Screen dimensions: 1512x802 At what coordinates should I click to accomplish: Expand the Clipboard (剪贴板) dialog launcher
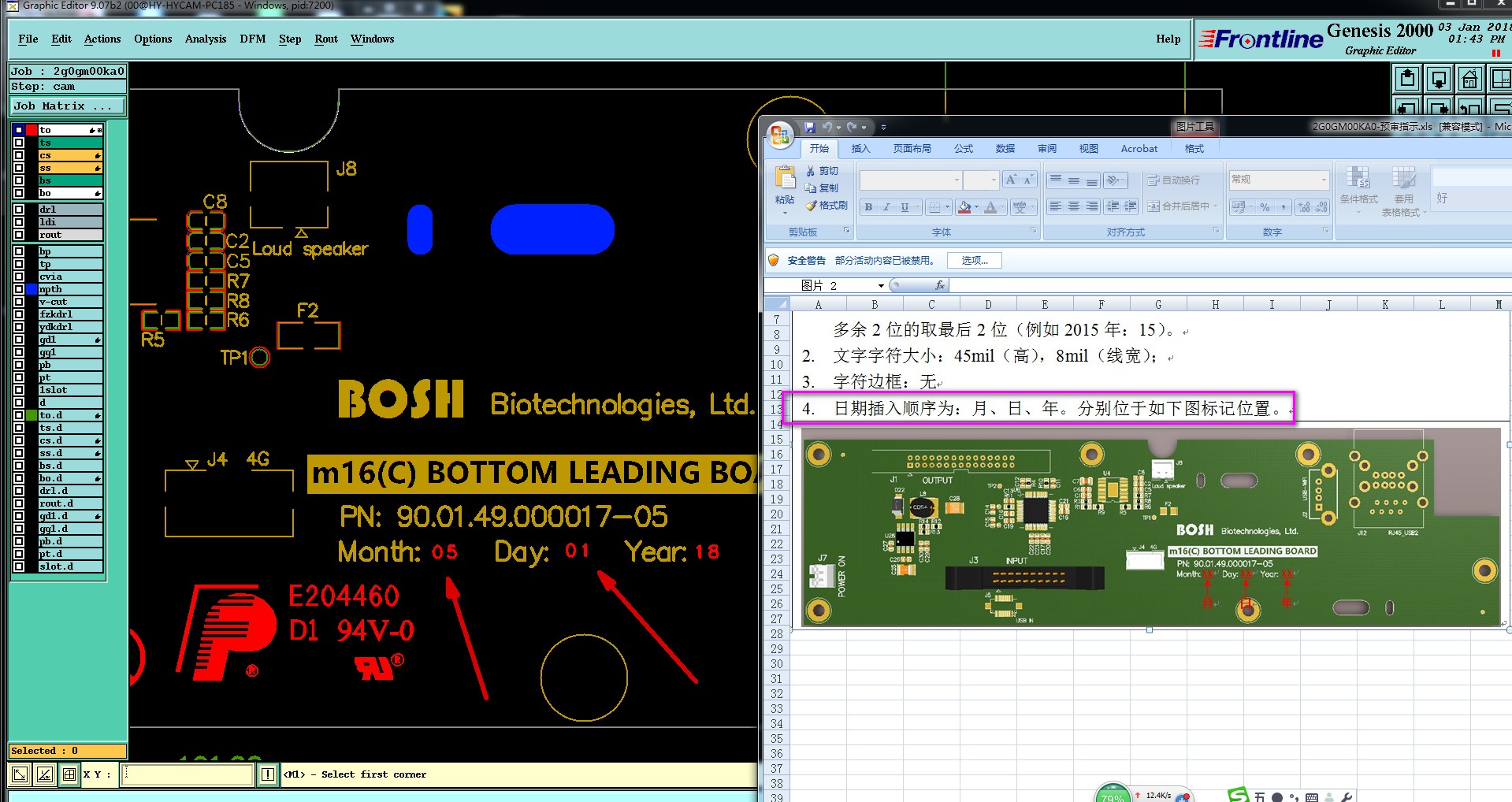pos(847,231)
